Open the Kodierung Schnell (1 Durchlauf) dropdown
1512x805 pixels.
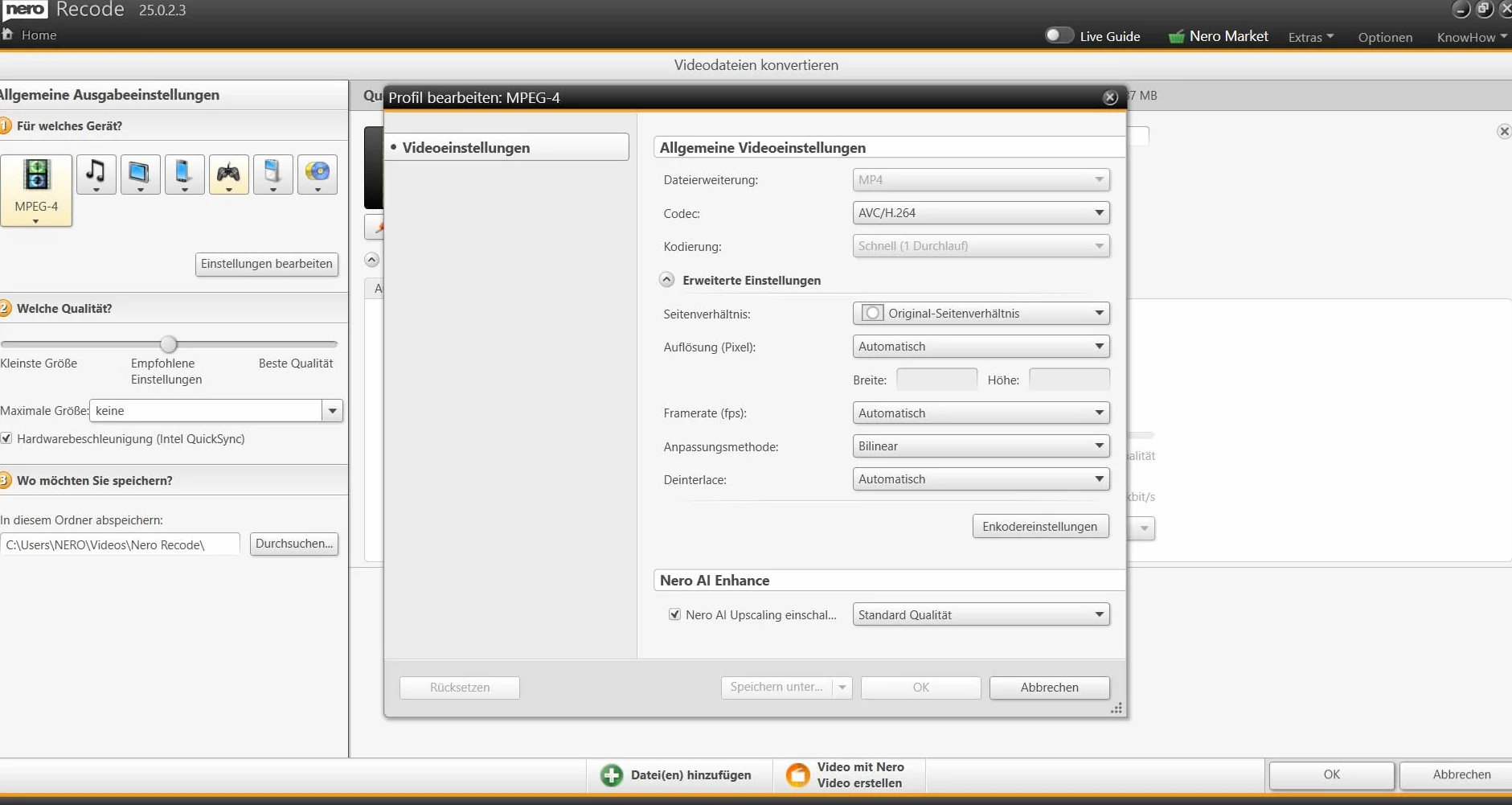tap(981, 246)
